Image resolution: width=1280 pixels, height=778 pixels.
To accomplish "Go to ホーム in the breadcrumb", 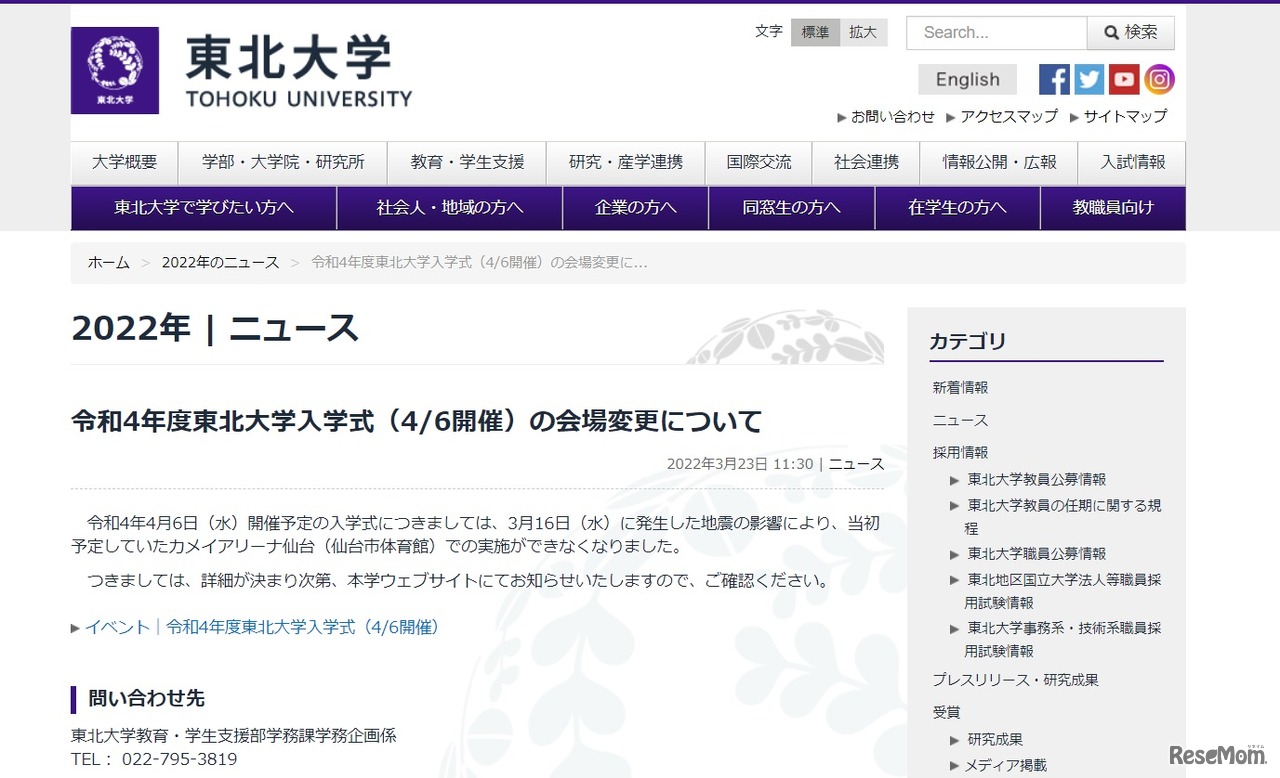I will tap(109, 263).
